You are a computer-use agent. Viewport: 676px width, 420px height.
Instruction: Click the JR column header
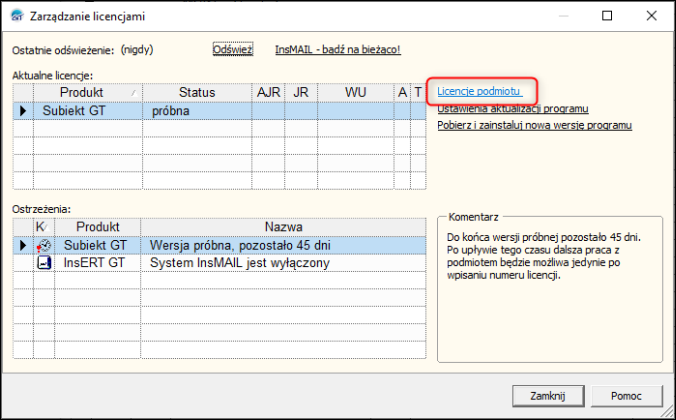click(301, 92)
